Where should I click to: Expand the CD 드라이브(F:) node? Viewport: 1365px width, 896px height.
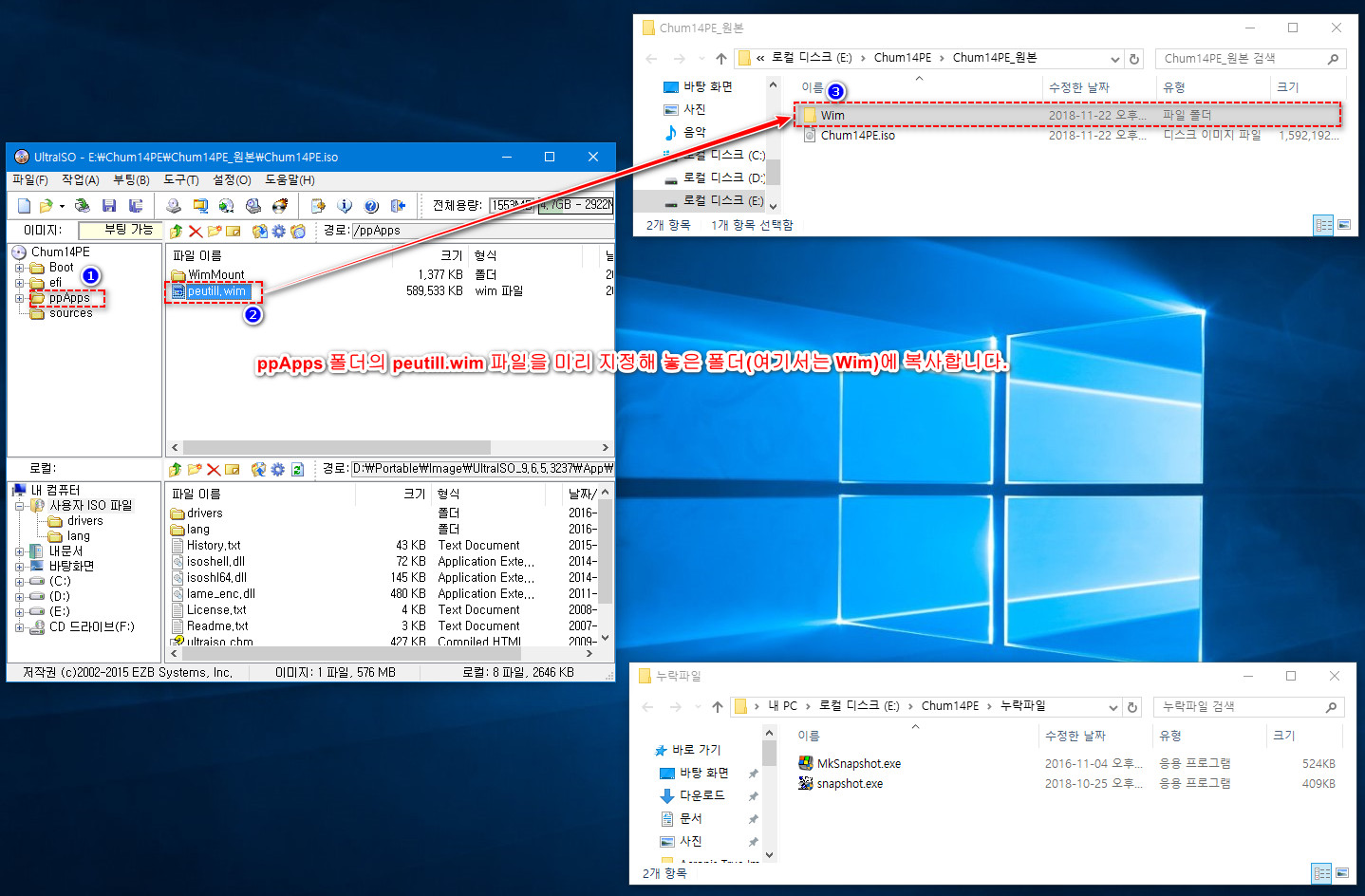19,627
